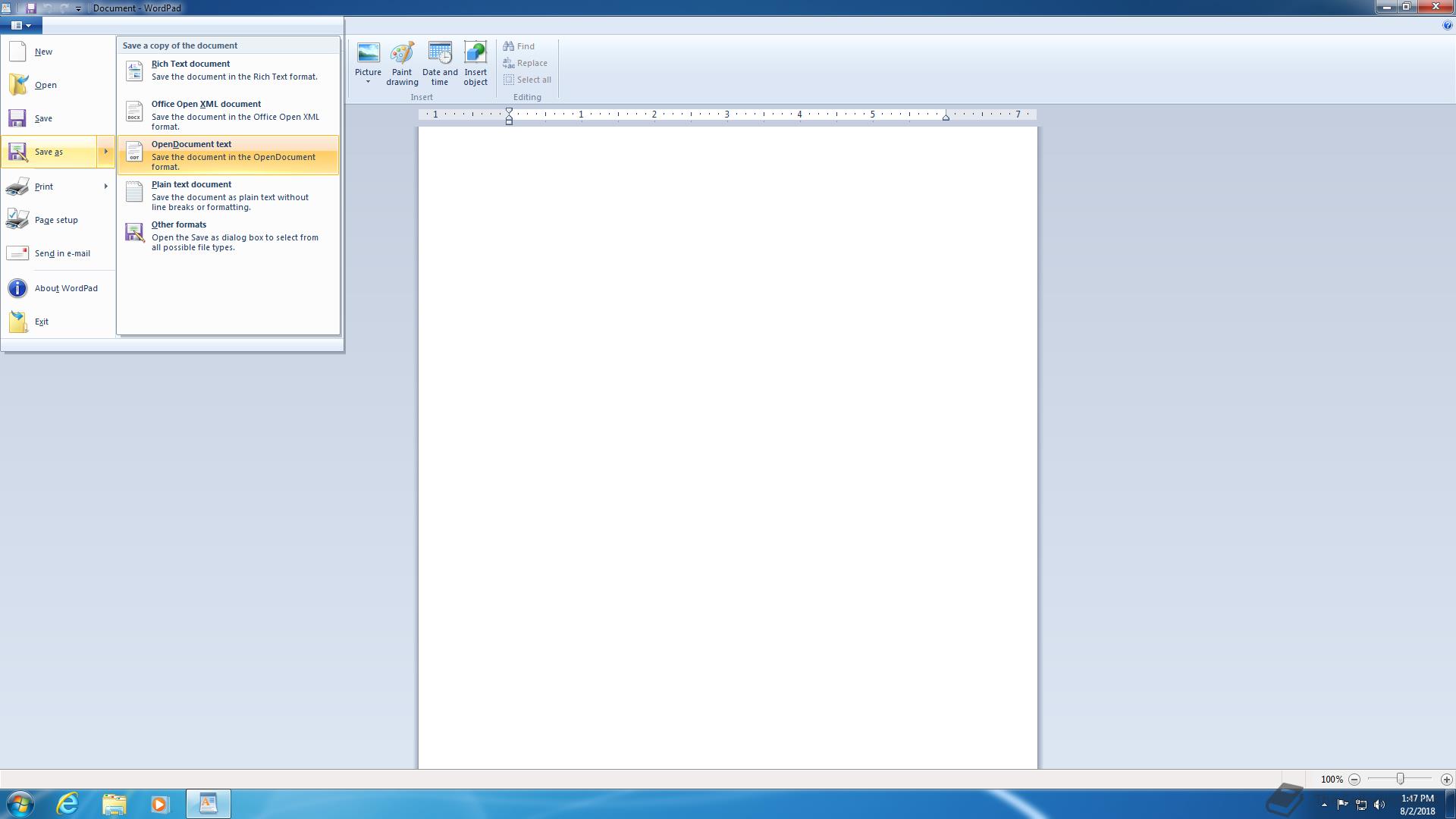Open Windows Media Player from taskbar
Viewport: 1456px width, 819px height.
click(159, 804)
